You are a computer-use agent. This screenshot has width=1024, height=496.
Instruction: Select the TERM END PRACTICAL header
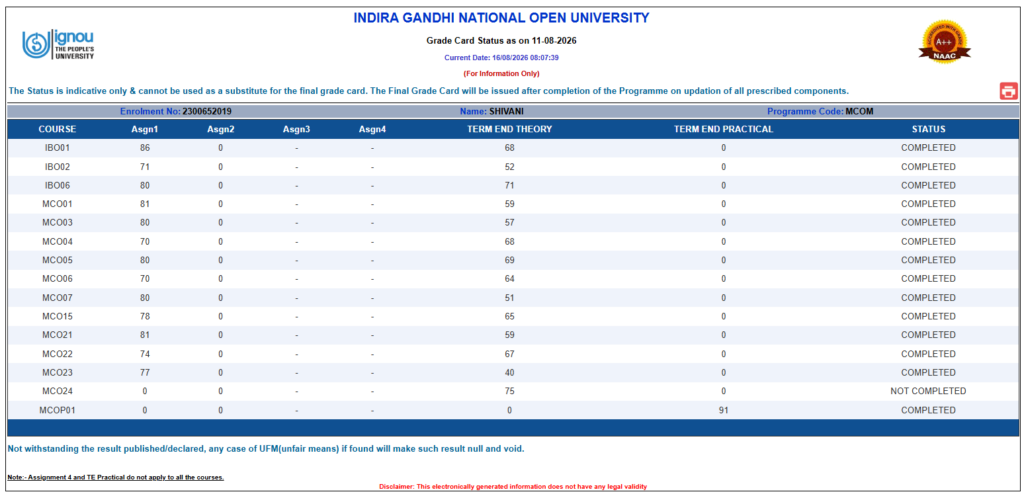(724, 129)
